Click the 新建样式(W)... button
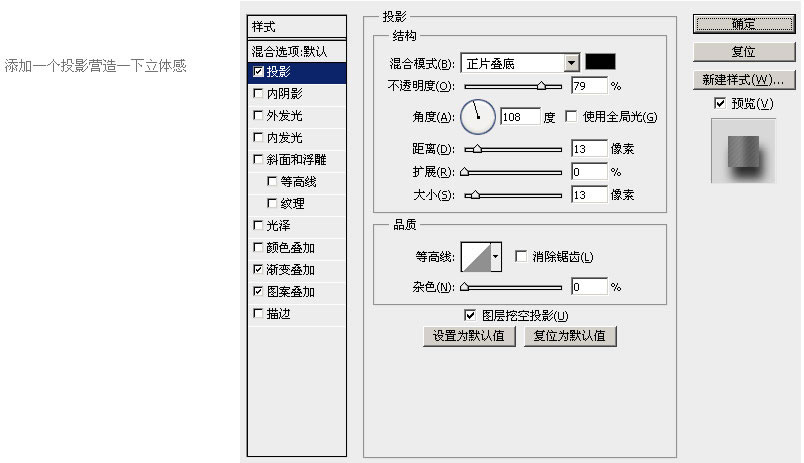Screen dimensions: 804x463 click(743, 80)
